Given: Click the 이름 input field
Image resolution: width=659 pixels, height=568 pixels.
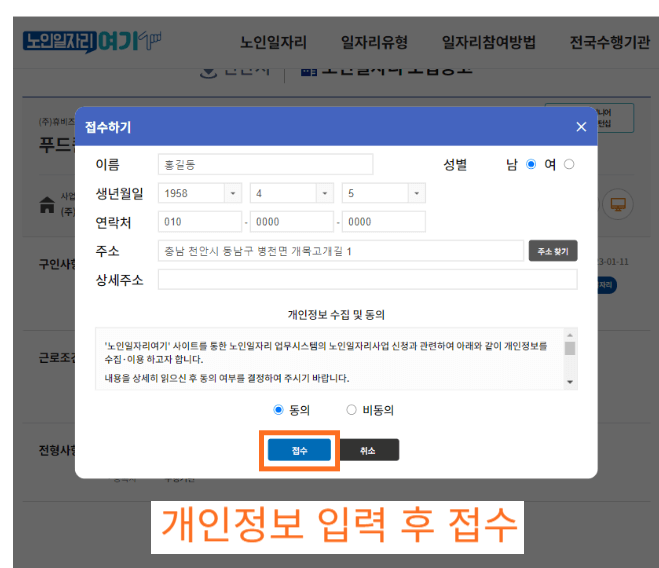Looking at the screenshot, I should point(265,164).
